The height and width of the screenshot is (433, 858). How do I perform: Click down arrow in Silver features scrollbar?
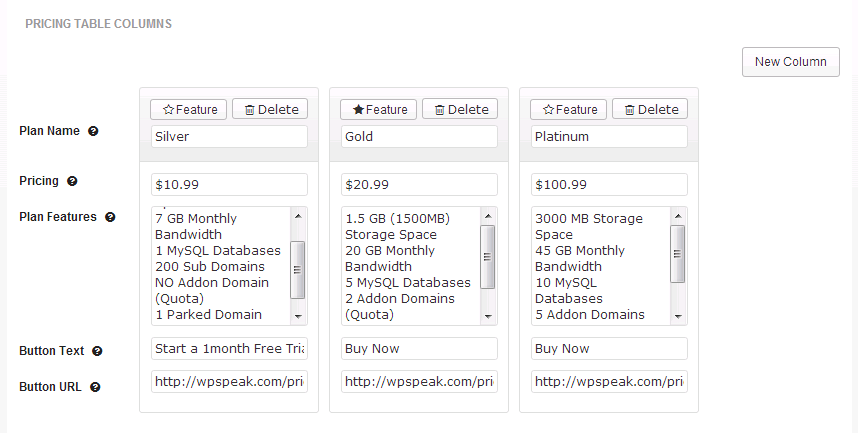click(298, 316)
